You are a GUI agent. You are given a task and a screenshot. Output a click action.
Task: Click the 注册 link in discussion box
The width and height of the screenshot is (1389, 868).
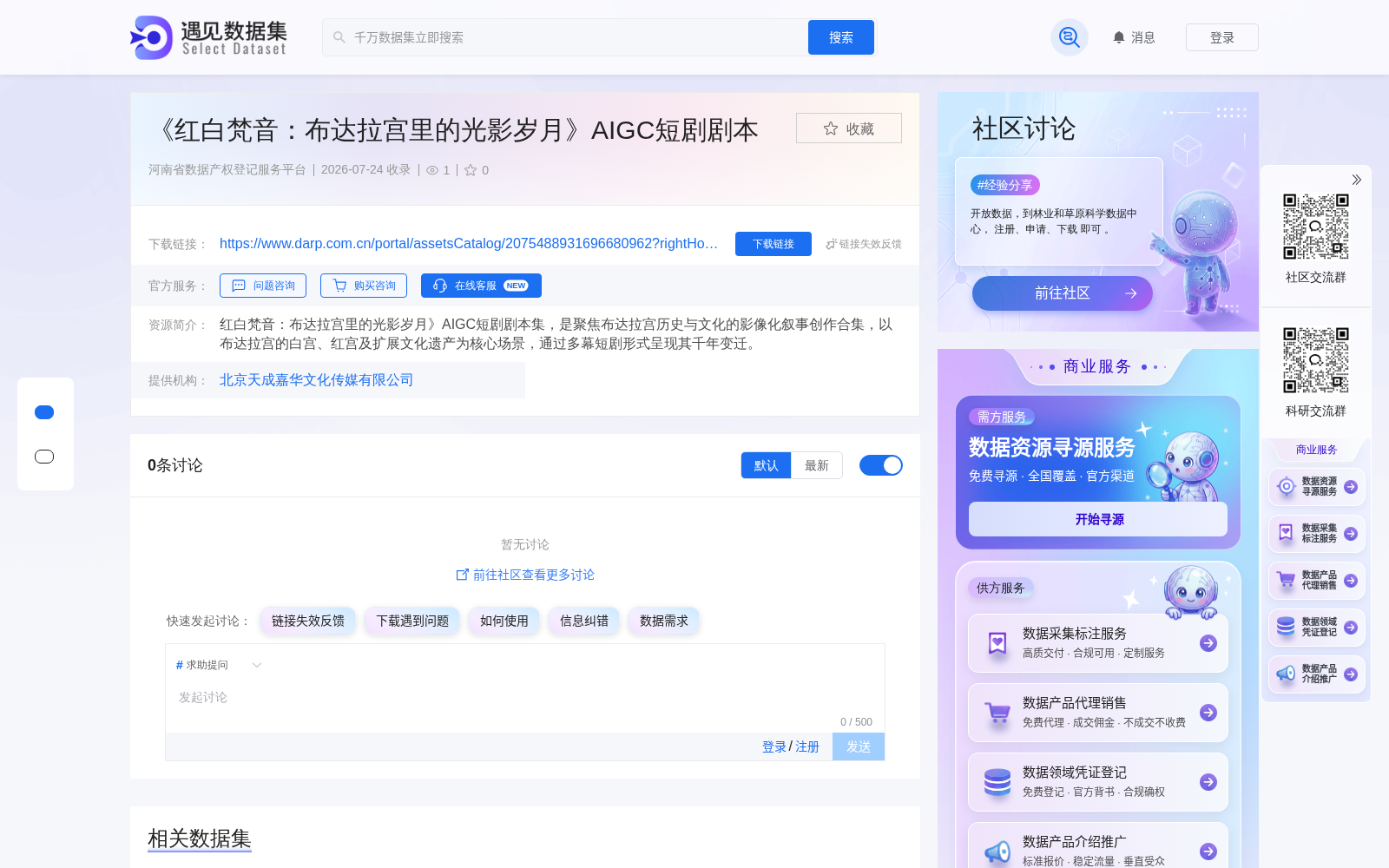(x=807, y=747)
